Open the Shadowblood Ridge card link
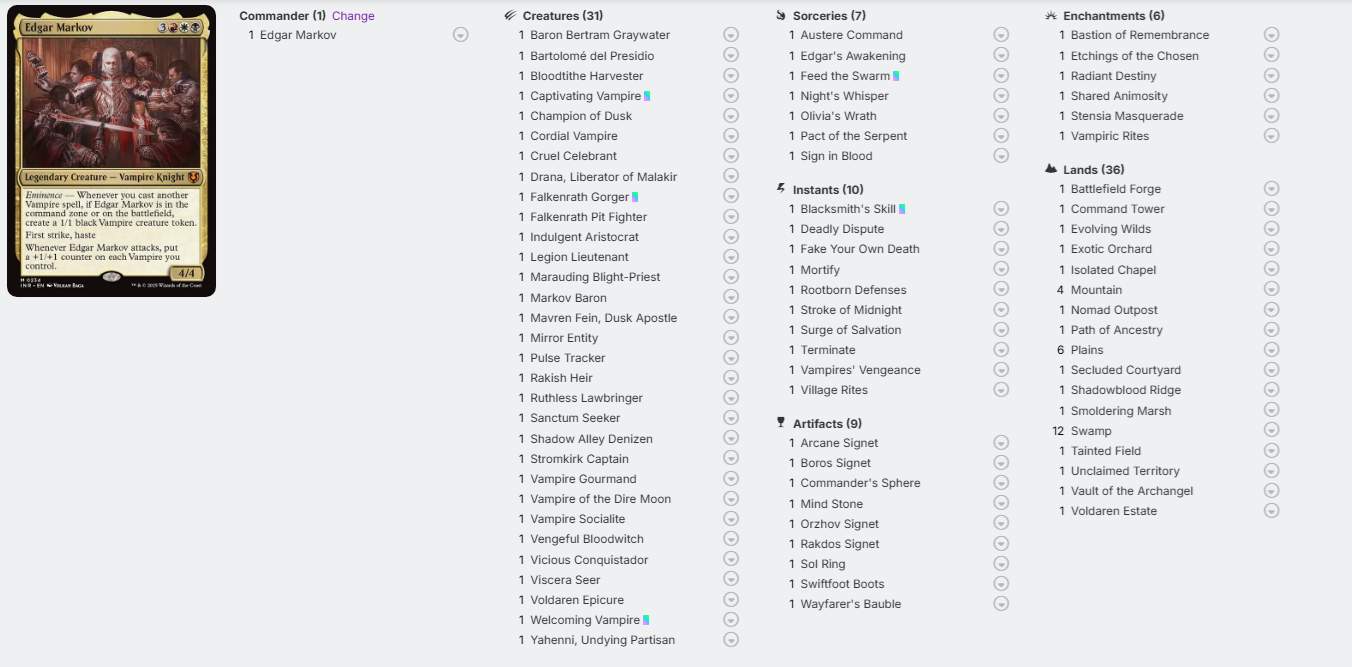Image resolution: width=1352 pixels, height=667 pixels. tap(1126, 390)
